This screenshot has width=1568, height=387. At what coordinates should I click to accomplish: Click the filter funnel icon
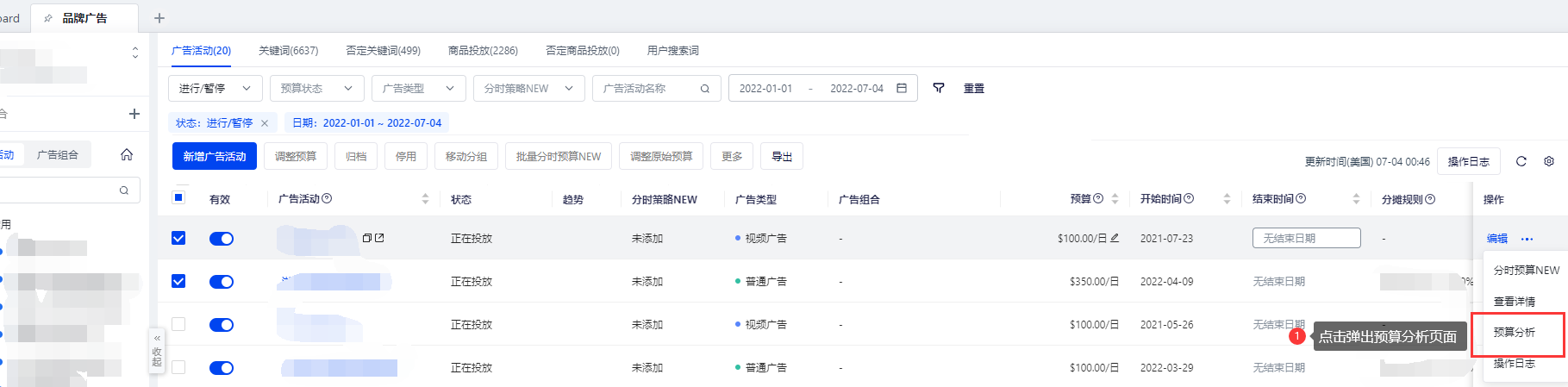[x=939, y=88]
